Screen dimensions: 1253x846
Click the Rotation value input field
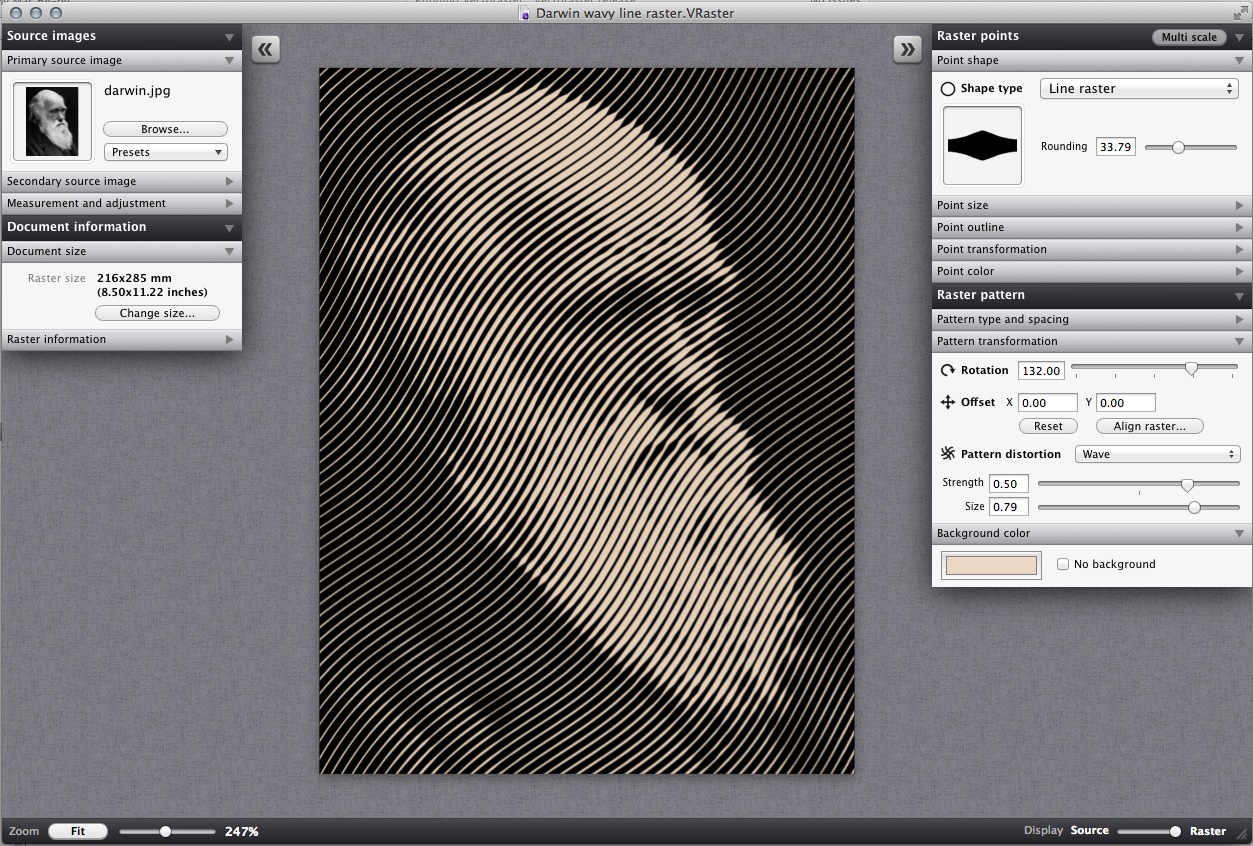point(1040,370)
